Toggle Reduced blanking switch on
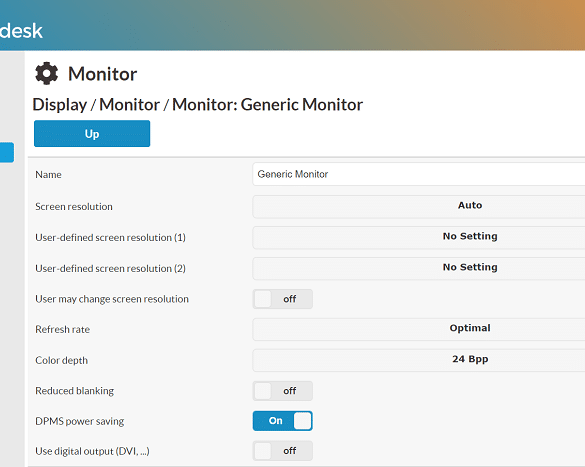 282,391
